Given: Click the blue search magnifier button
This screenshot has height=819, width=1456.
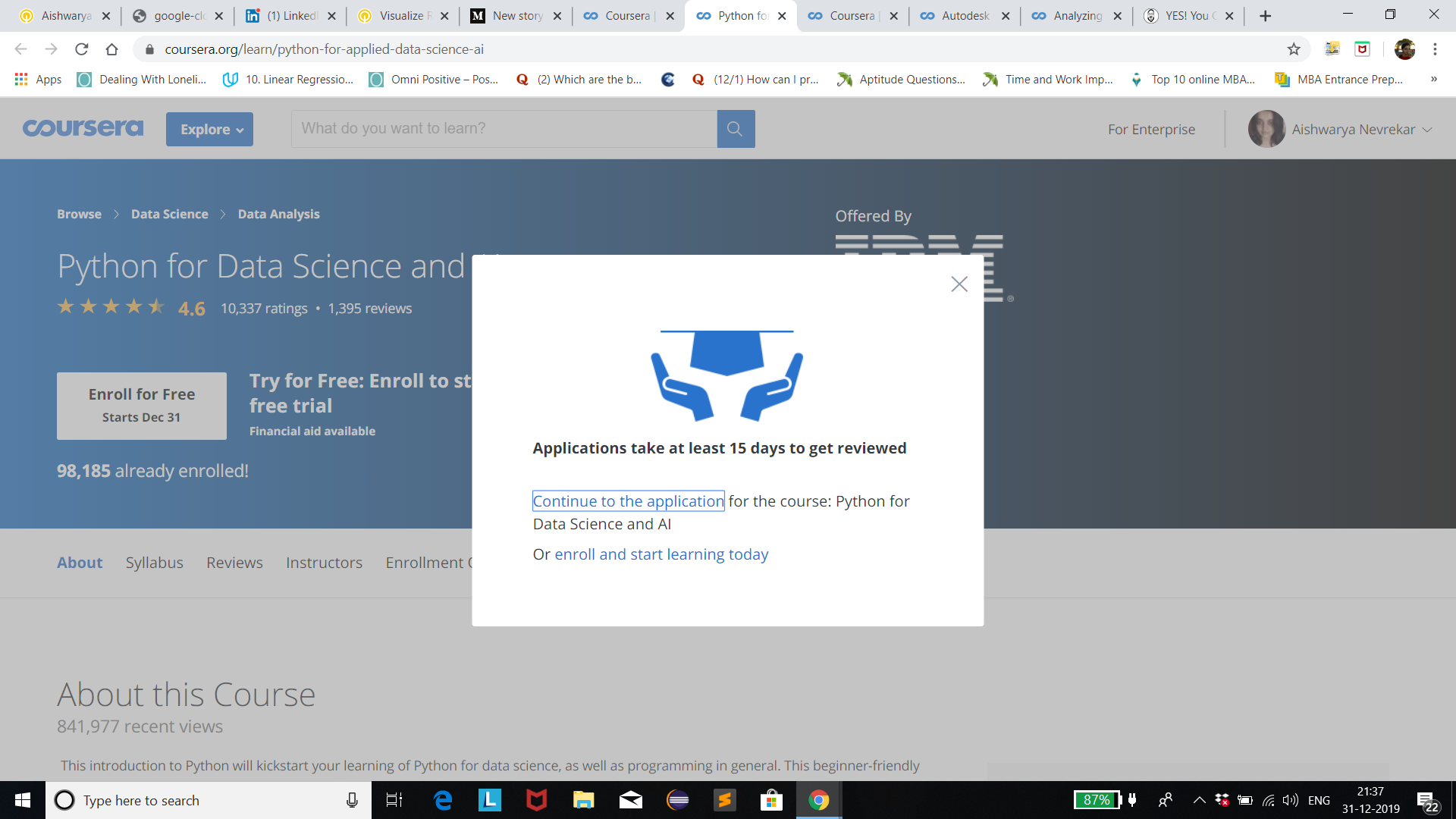Looking at the screenshot, I should [x=736, y=129].
